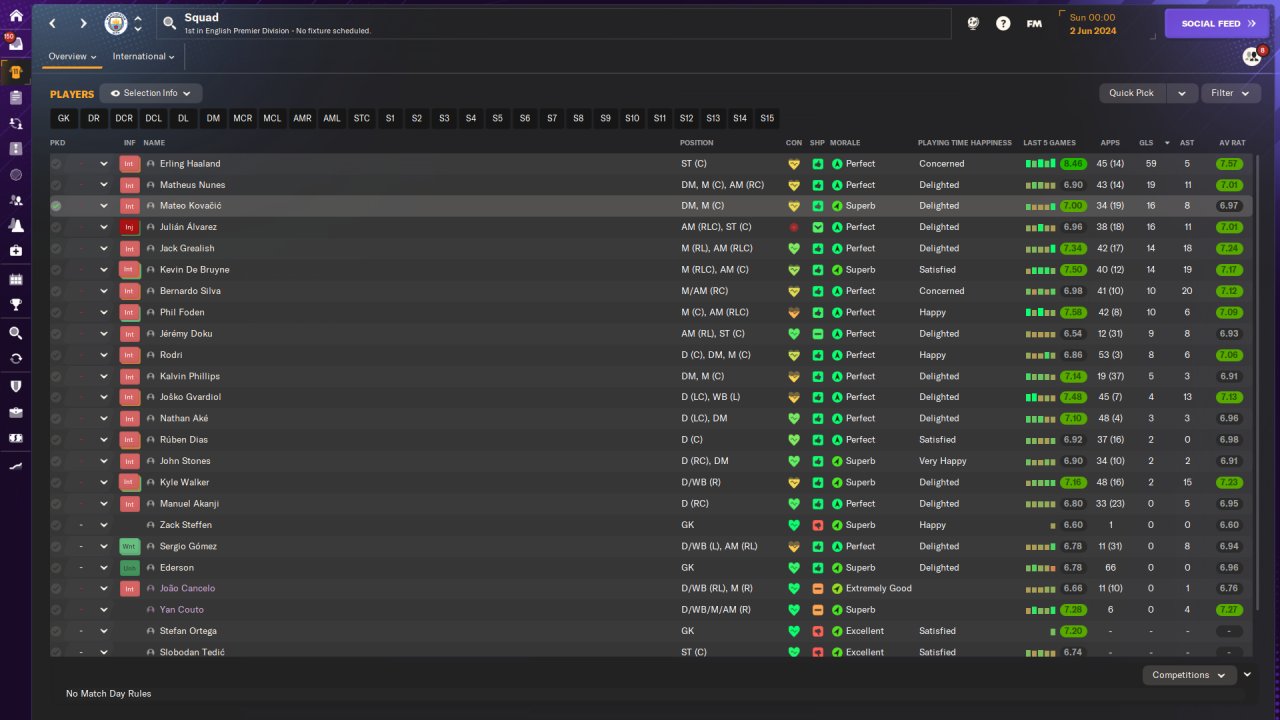Click the Quick Pick button

[x=1132, y=93]
